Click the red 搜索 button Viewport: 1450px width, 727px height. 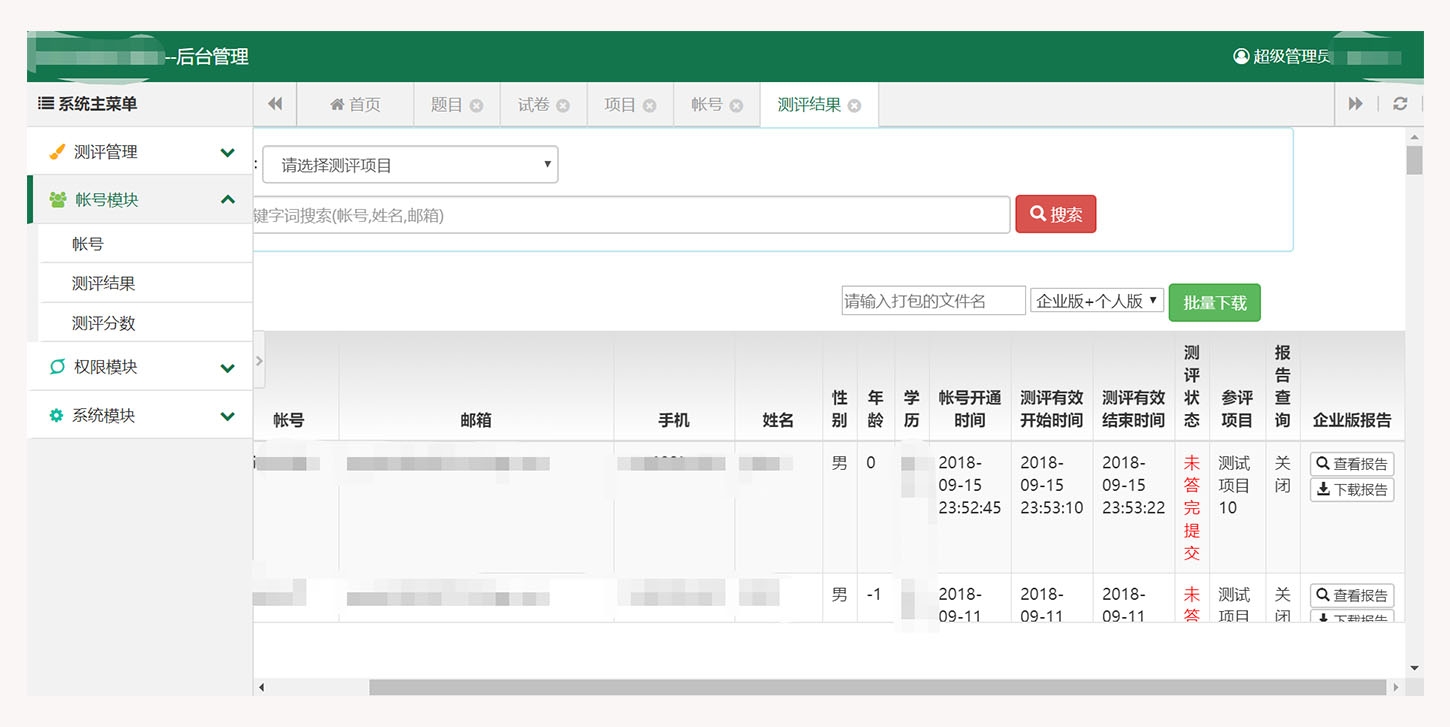(x=1055, y=214)
